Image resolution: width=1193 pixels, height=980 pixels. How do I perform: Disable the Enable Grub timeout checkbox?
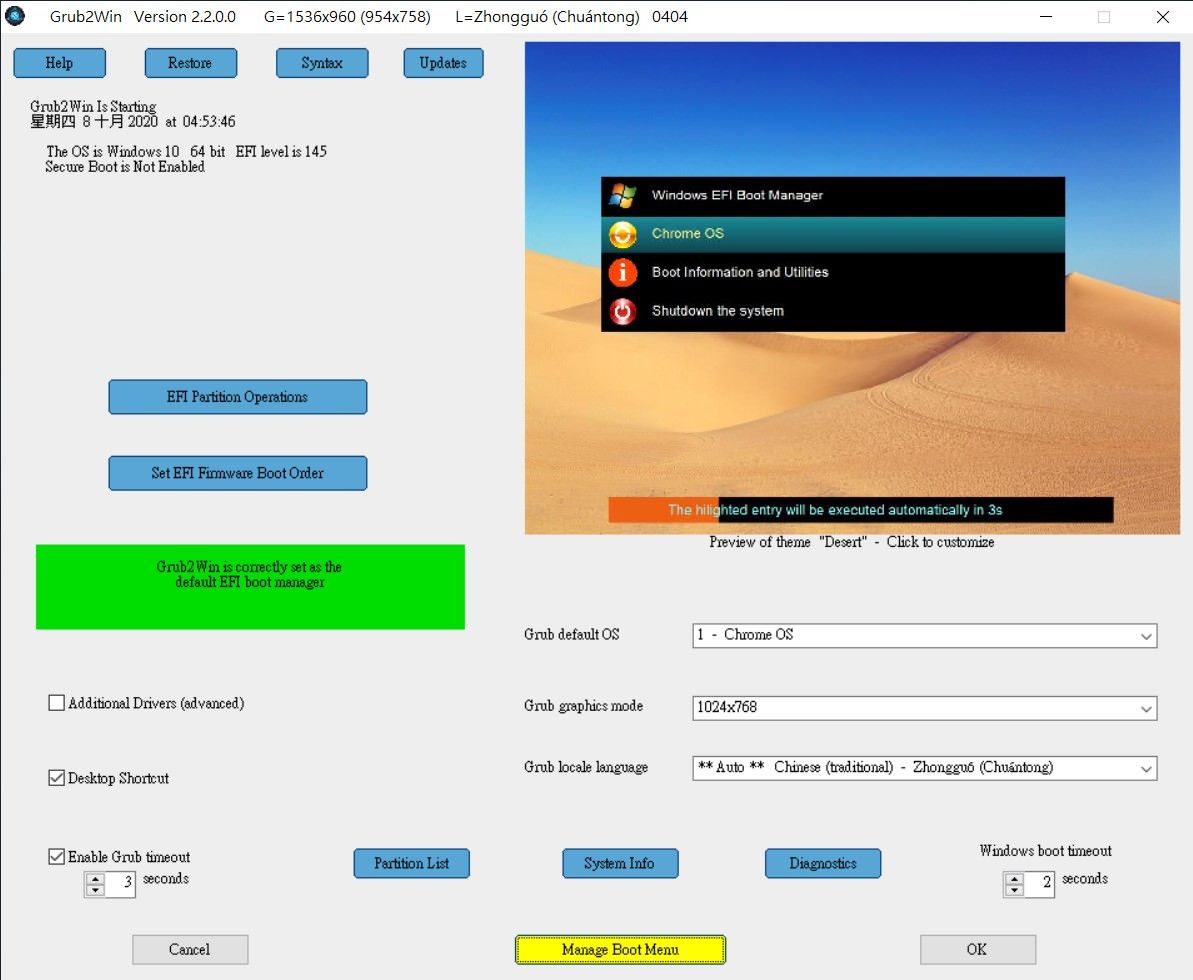[57, 857]
